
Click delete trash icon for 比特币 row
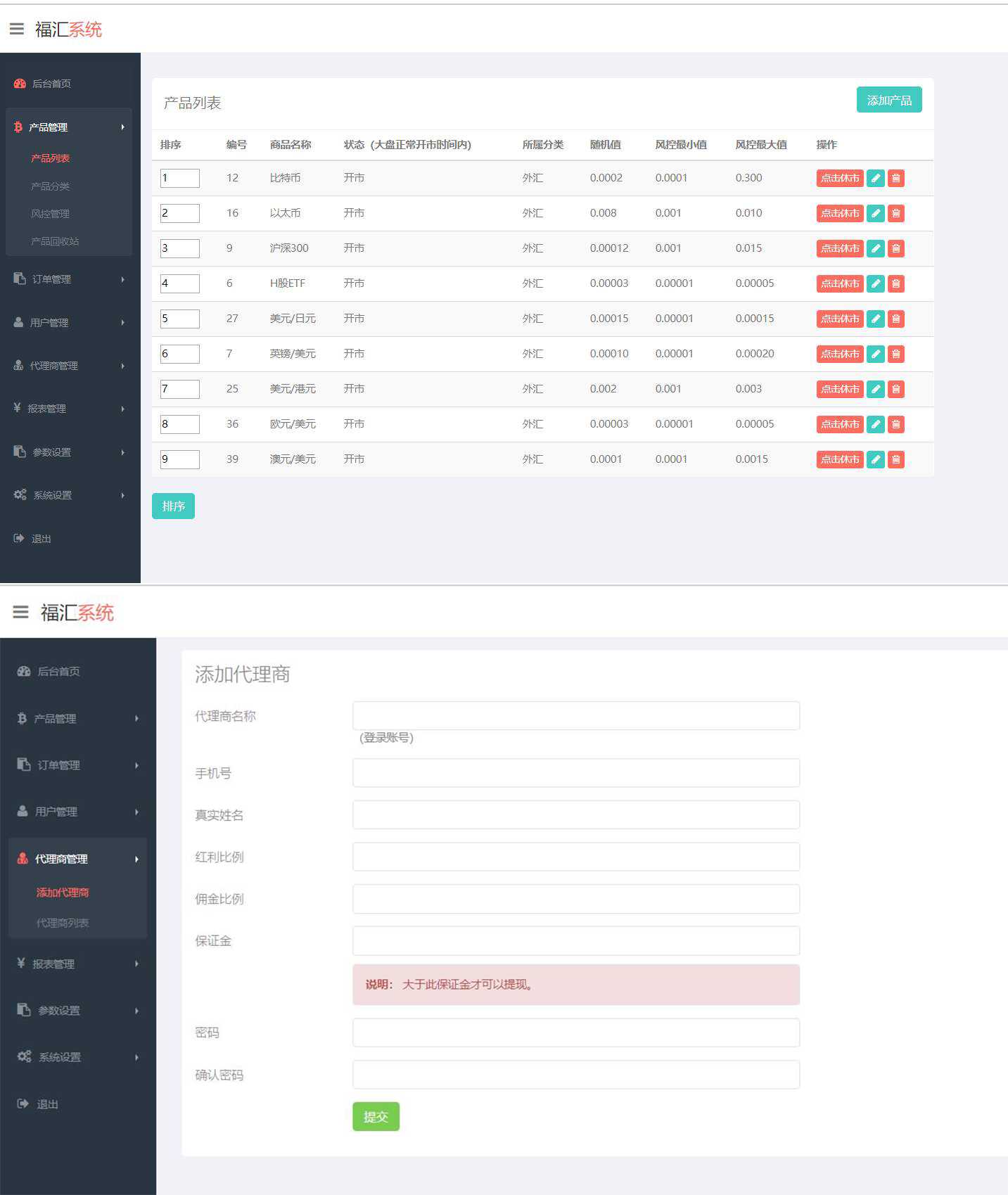pos(895,178)
